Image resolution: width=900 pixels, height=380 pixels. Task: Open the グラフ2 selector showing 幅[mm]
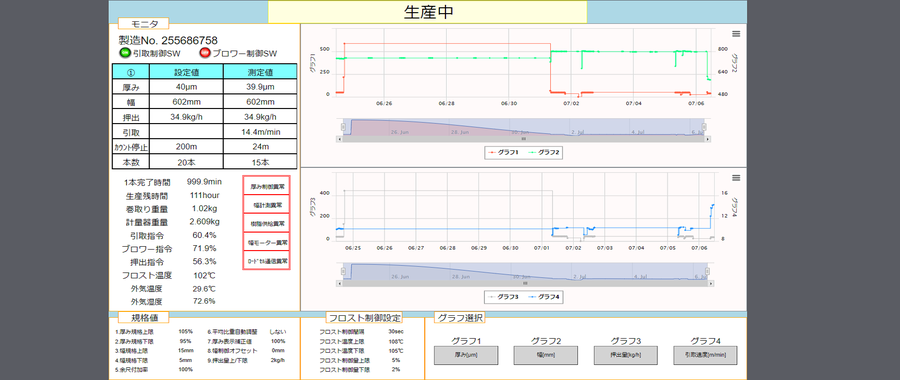(545, 355)
